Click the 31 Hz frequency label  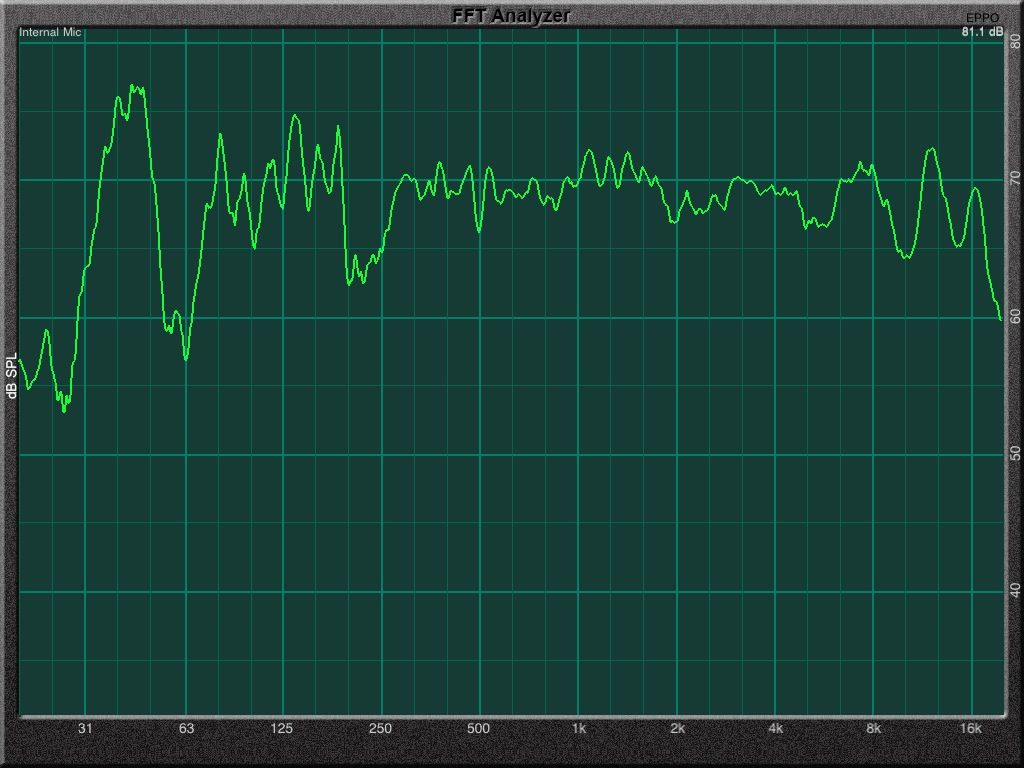pyautogui.click(x=85, y=728)
